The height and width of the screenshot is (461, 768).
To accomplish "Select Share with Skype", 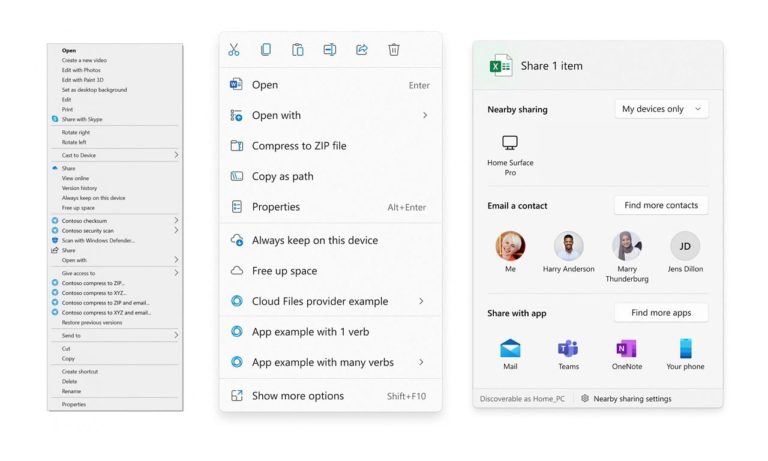I will (x=82, y=119).
